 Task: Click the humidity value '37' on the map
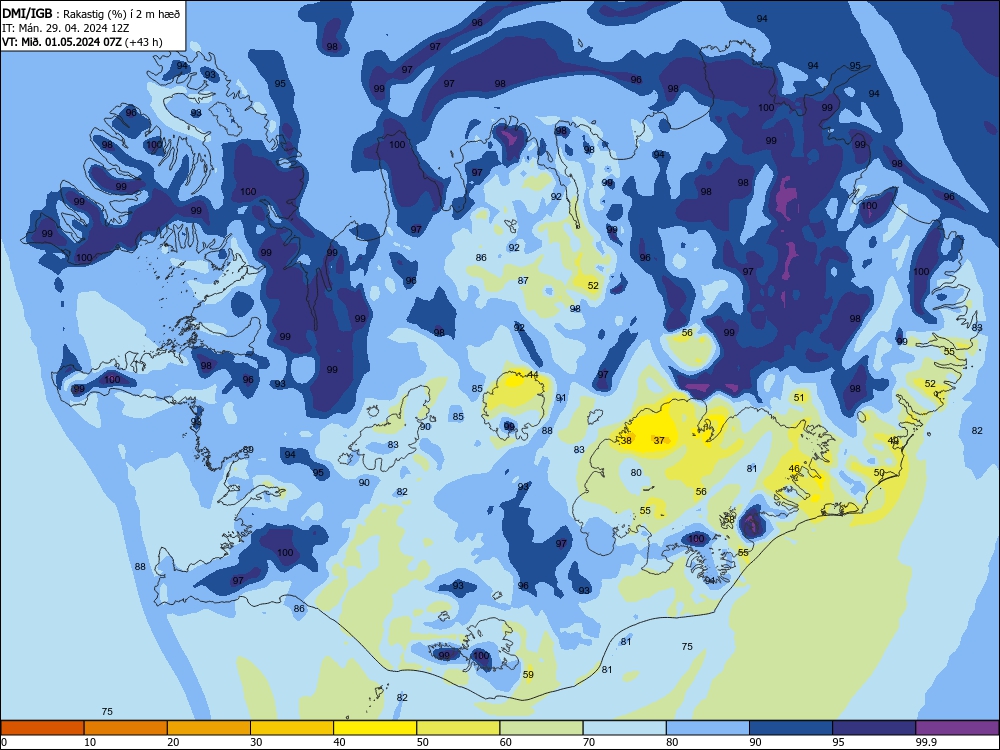tap(659, 440)
